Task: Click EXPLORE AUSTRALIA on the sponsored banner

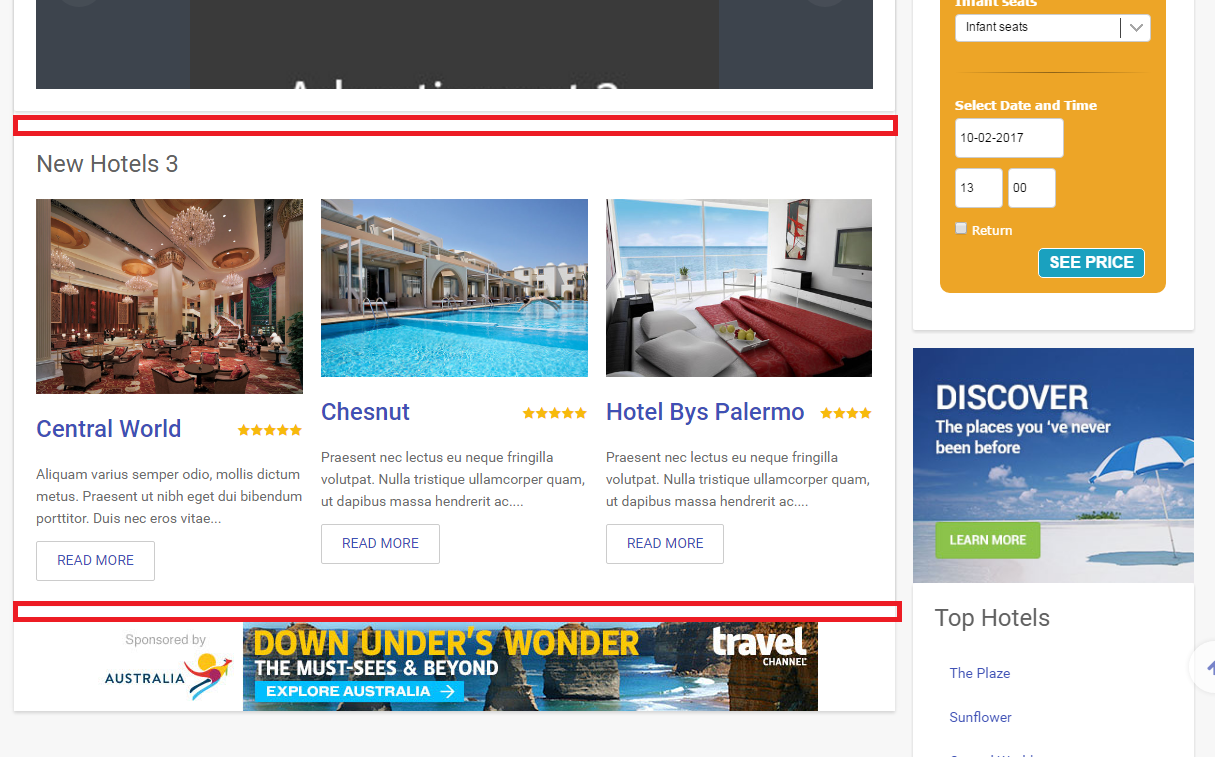Action: [x=359, y=691]
